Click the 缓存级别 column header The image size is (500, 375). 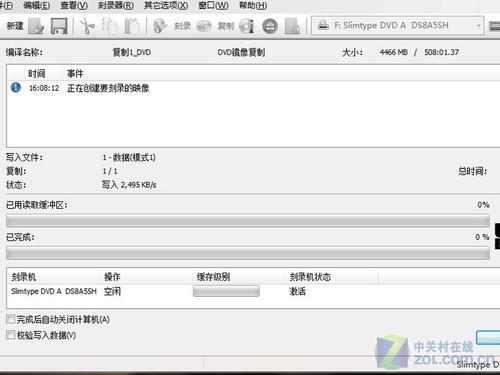point(213,277)
